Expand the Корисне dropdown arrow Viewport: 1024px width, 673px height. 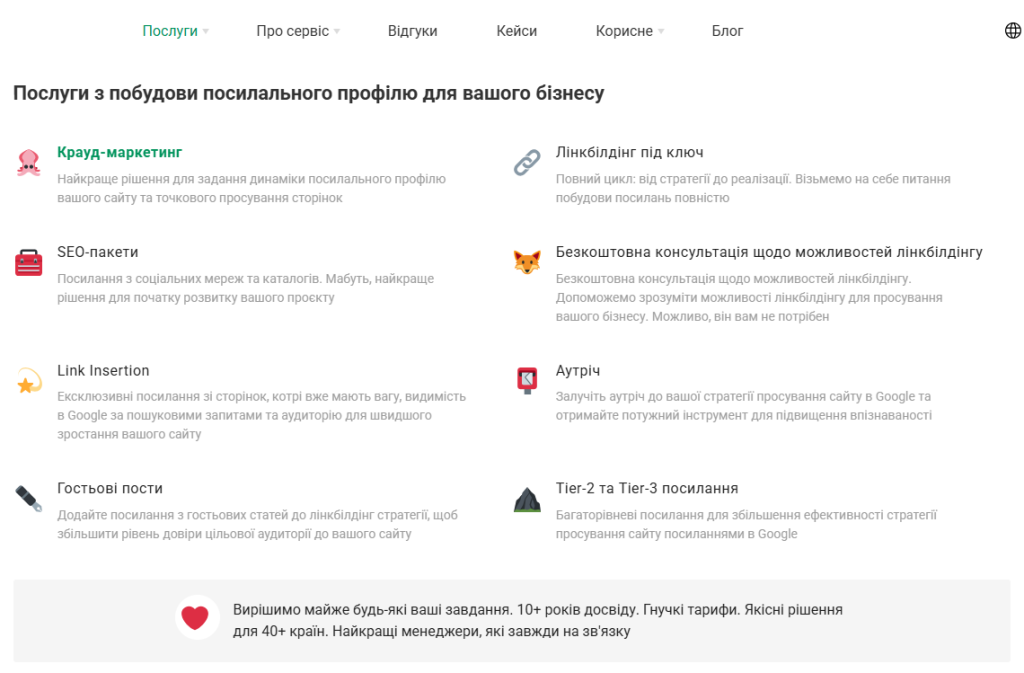click(661, 32)
